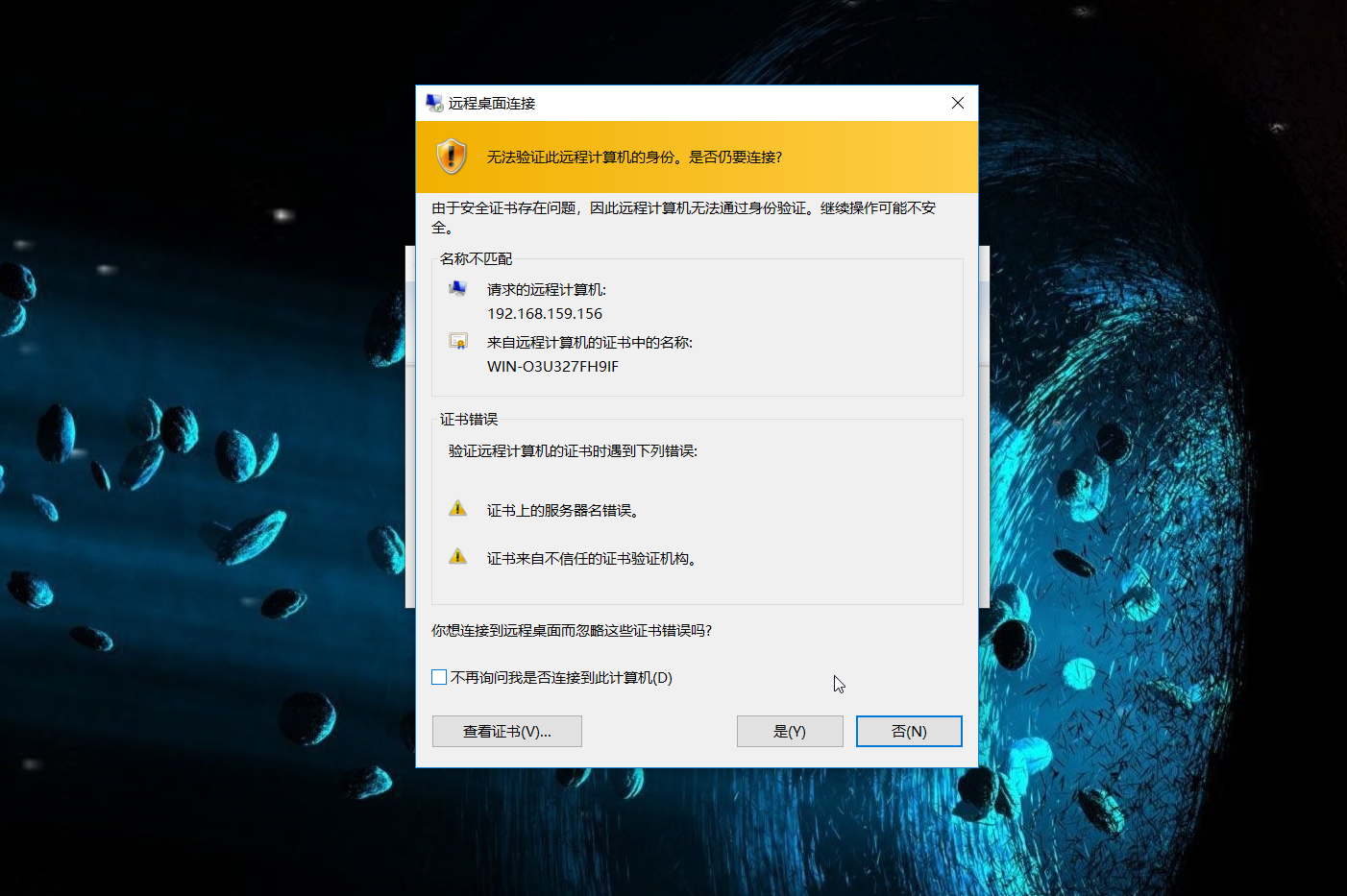Confirm the connection with 是(Y)
This screenshot has width=1347, height=896.
point(789,731)
